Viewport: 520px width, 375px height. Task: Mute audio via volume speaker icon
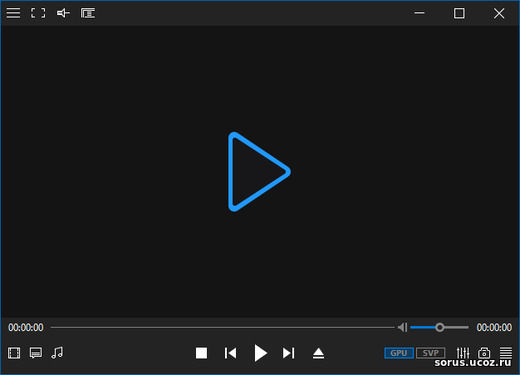[x=403, y=327]
